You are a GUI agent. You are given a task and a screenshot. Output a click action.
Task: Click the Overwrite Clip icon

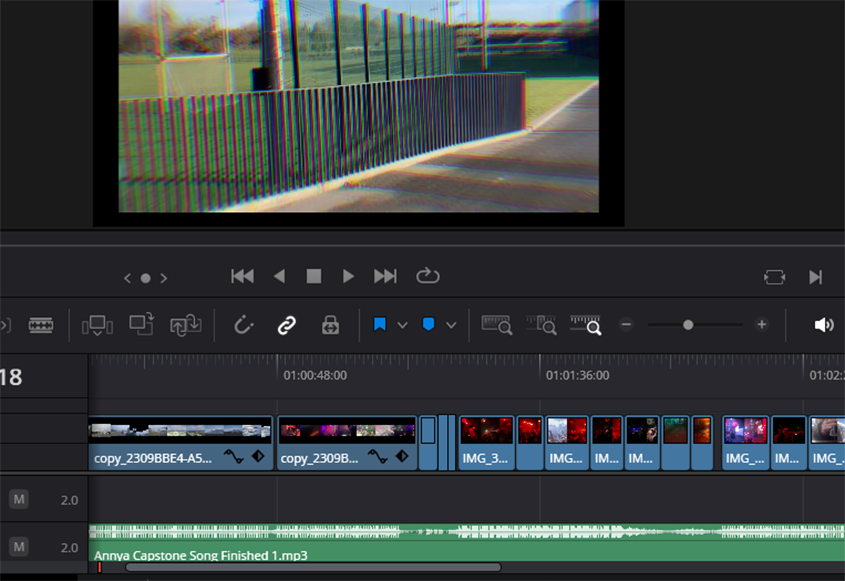[142, 325]
